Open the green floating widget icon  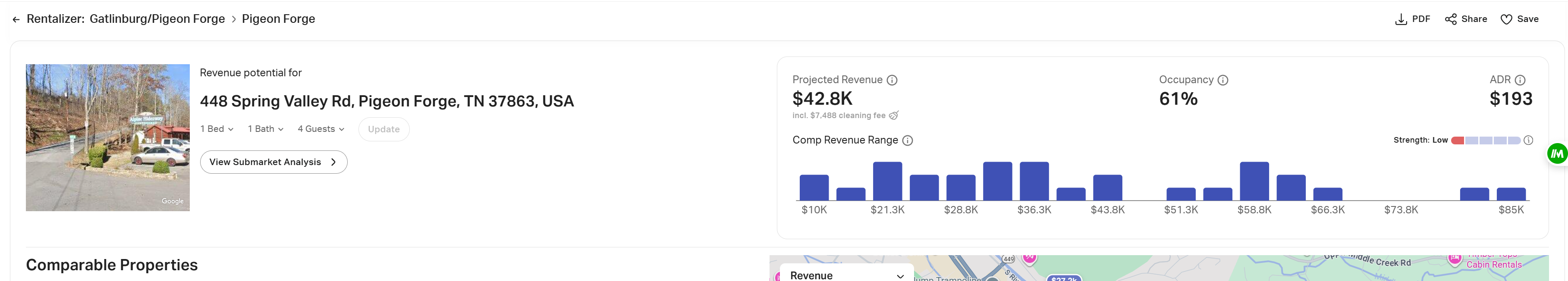(1557, 153)
